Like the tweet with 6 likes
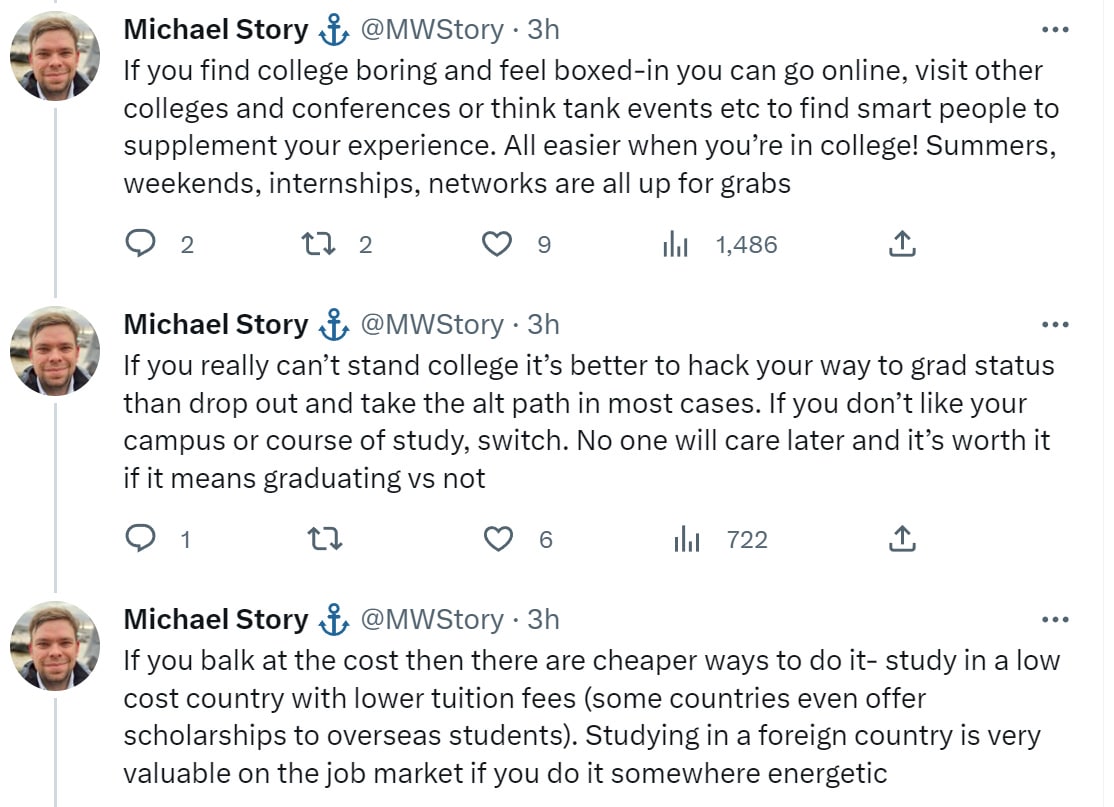 (x=498, y=540)
